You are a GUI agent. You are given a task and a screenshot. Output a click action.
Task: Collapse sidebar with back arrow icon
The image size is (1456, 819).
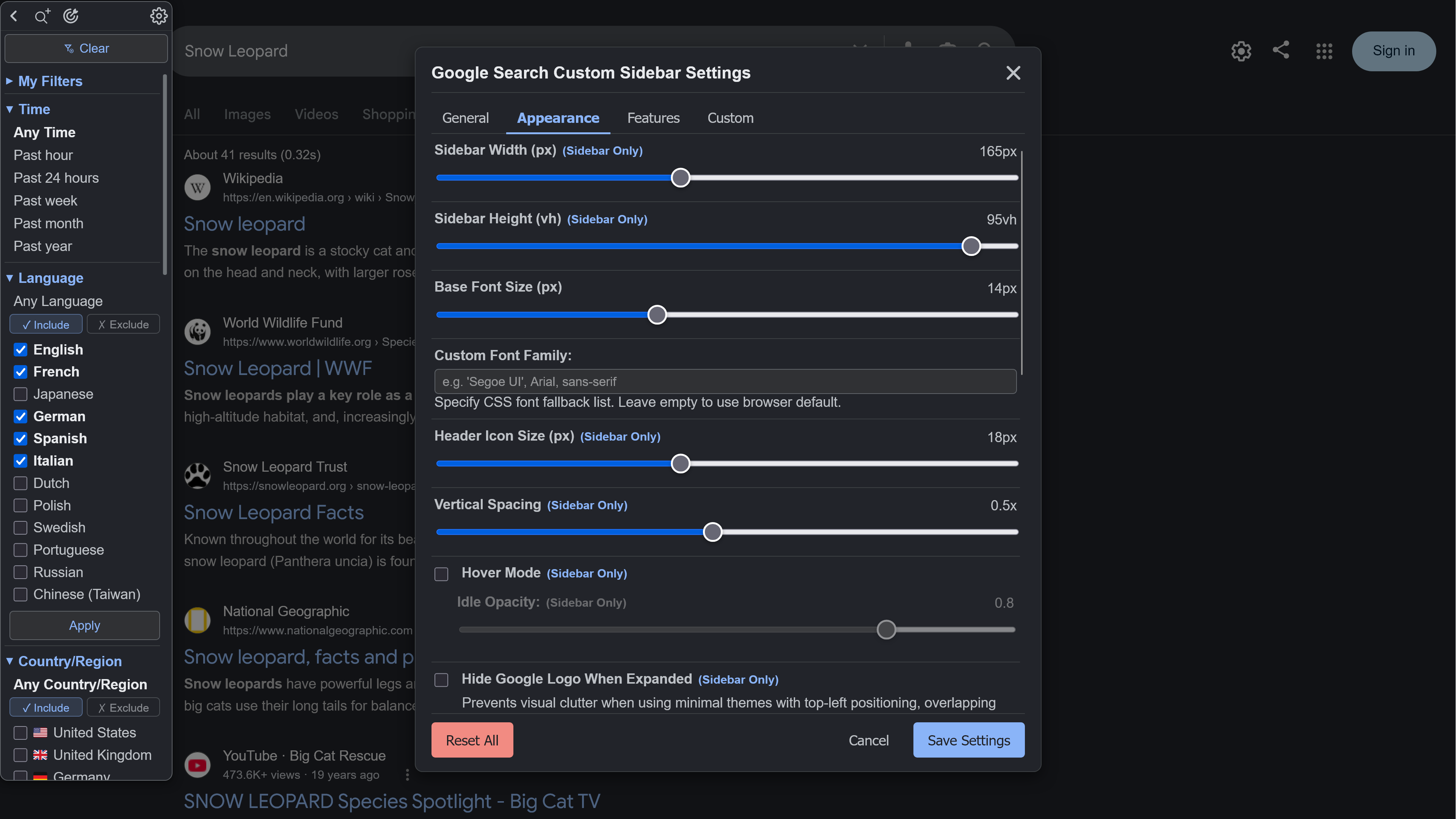click(14, 16)
